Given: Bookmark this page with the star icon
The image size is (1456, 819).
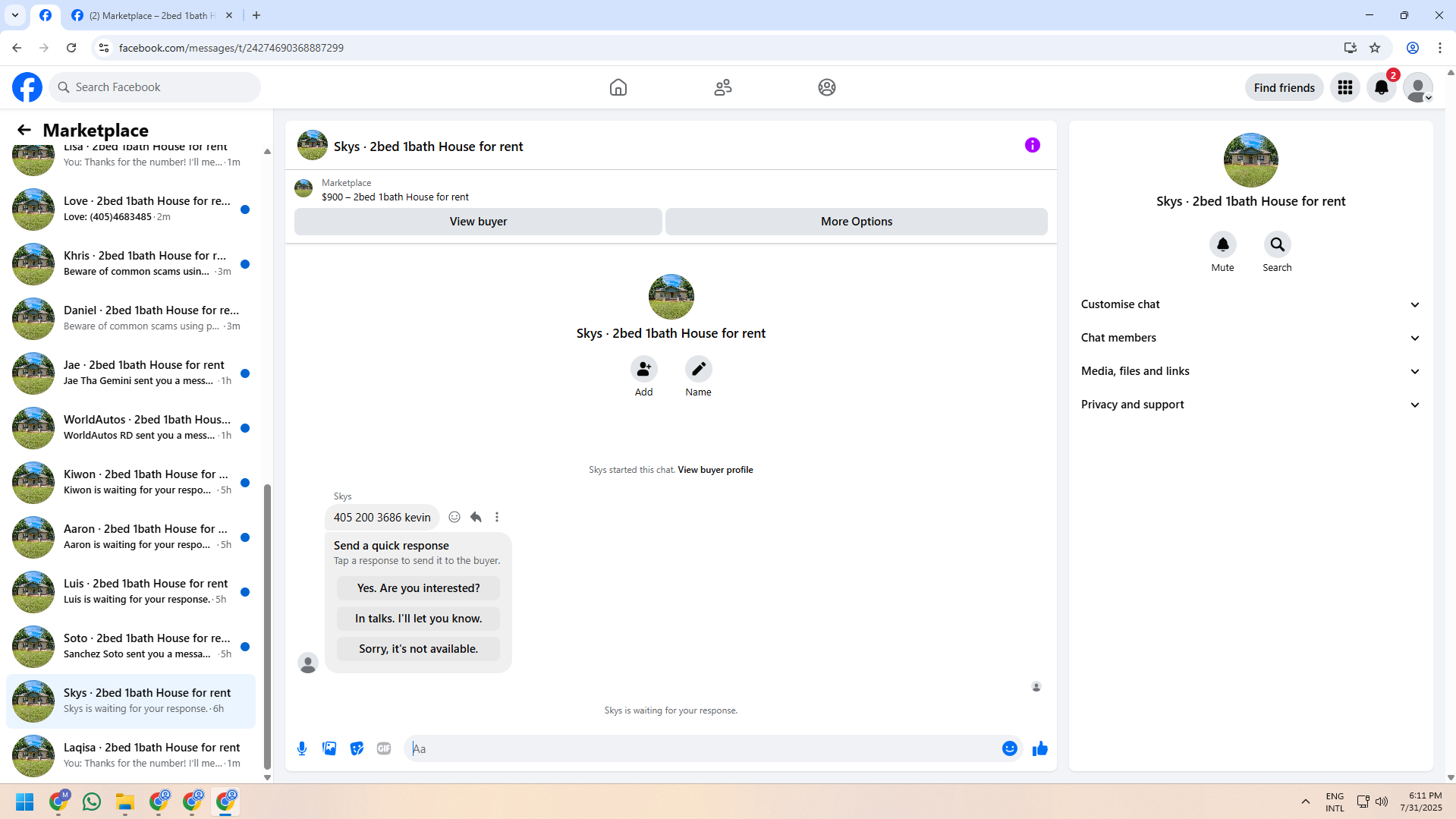Looking at the screenshot, I should (x=1375, y=48).
